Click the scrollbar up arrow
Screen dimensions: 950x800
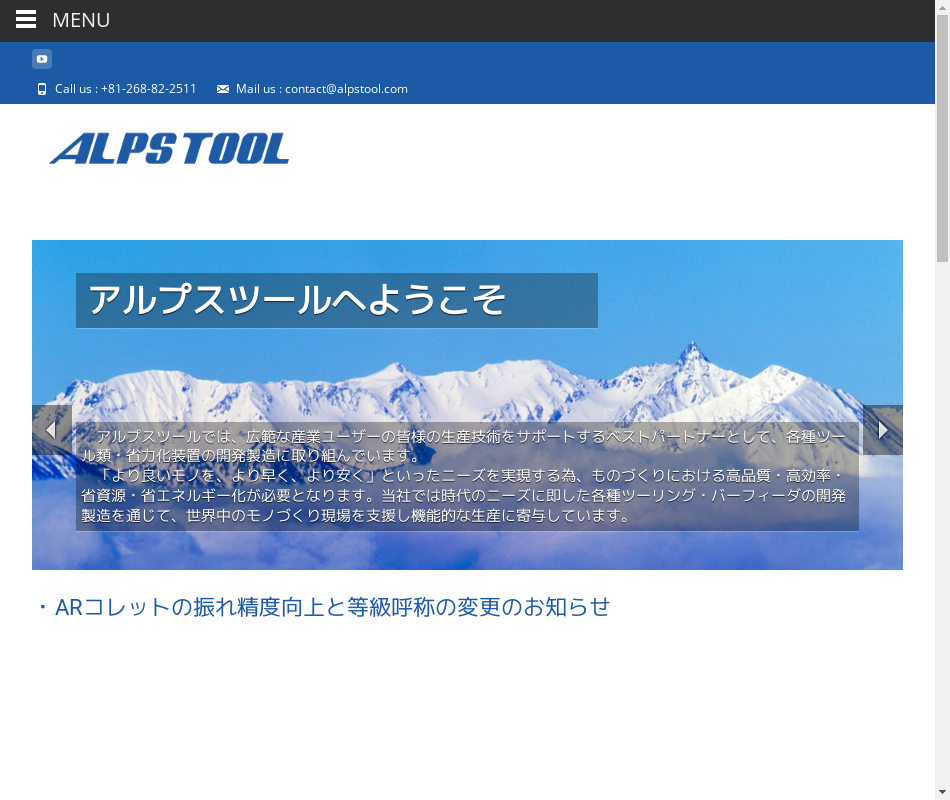[942, 8]
